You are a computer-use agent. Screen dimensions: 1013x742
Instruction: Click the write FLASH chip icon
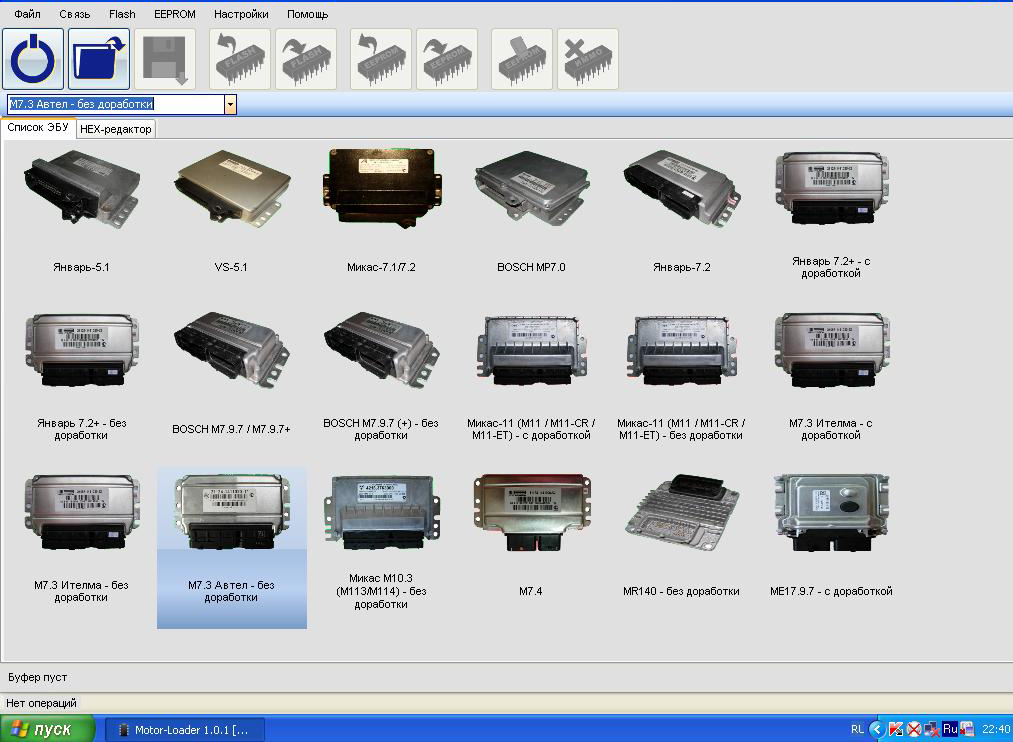click(x=306, y=59)
